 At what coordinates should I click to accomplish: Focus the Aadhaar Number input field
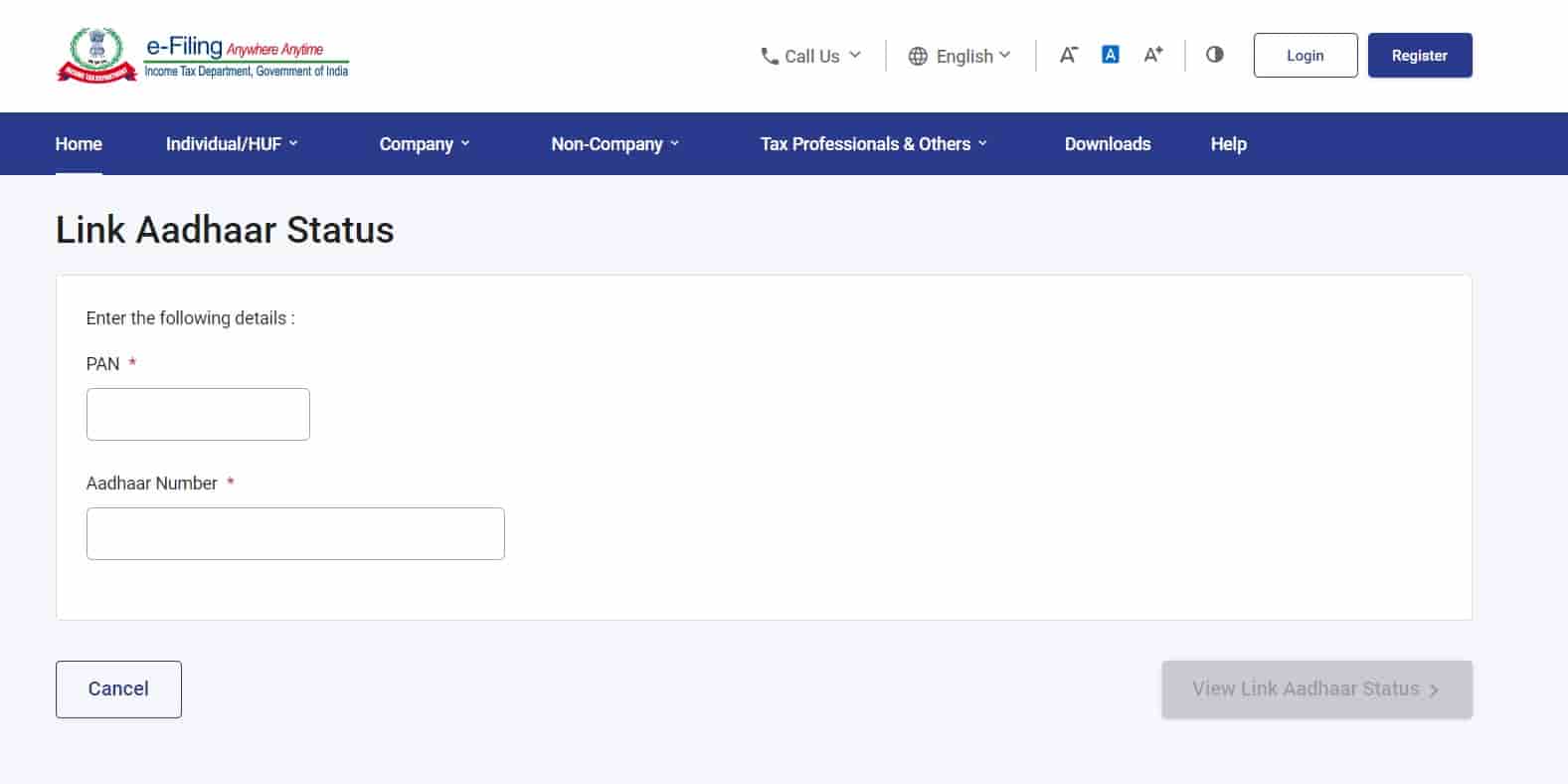point(295,533)
